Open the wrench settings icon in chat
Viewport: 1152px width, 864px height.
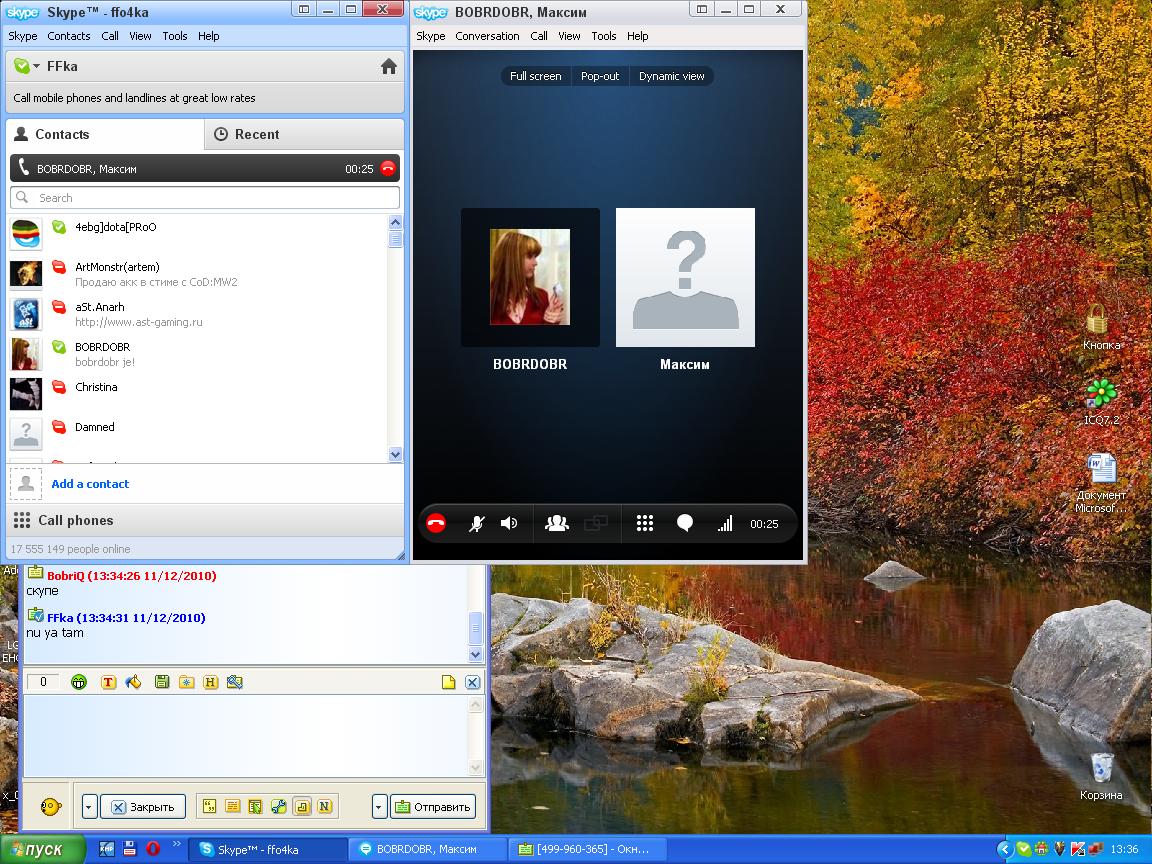coord(278,806)
